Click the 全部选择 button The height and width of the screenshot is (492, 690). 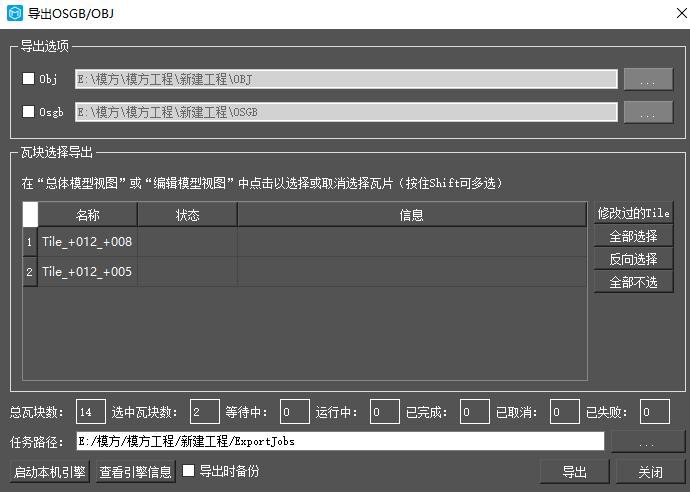[633, 236]
